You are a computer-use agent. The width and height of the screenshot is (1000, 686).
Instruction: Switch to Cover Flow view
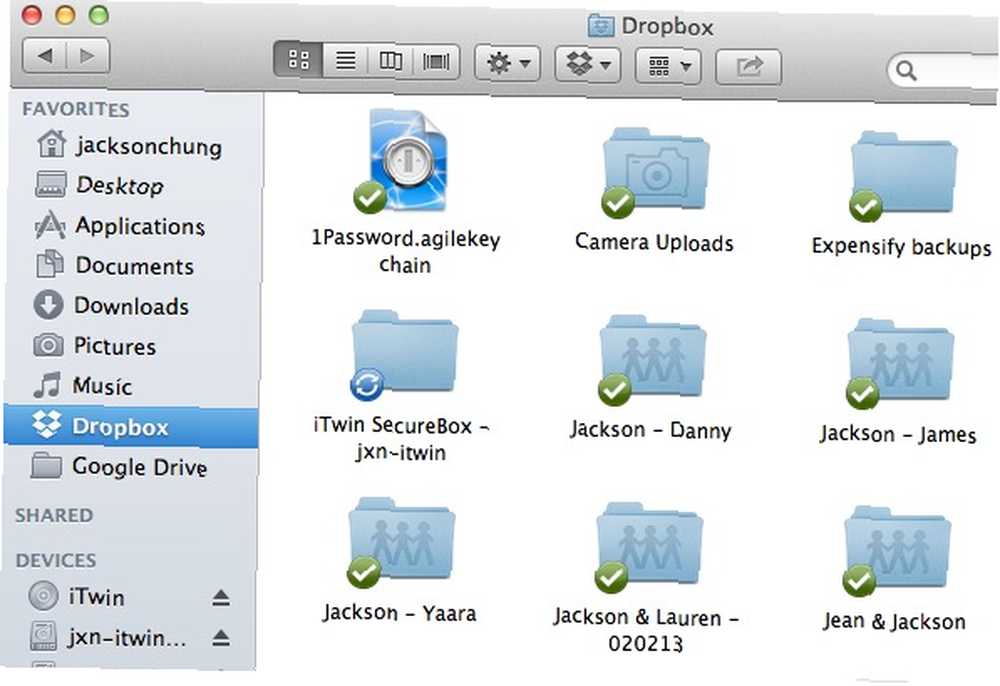click(x=436, y=62)
